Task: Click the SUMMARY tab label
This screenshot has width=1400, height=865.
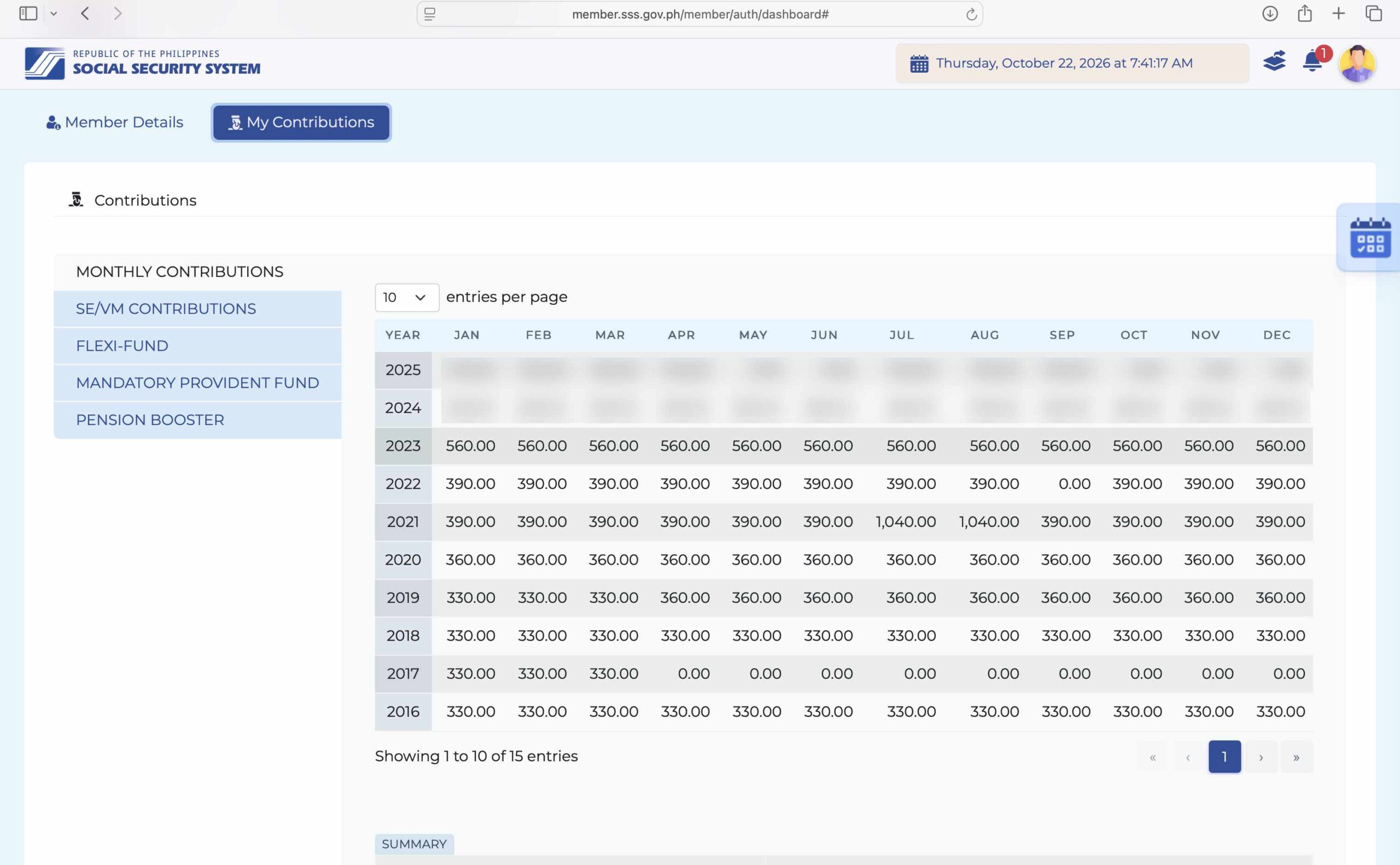Action: [415, 844]
